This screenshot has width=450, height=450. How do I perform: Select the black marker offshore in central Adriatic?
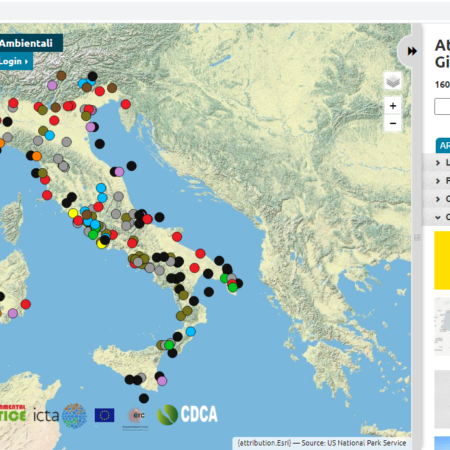point(131,166)
